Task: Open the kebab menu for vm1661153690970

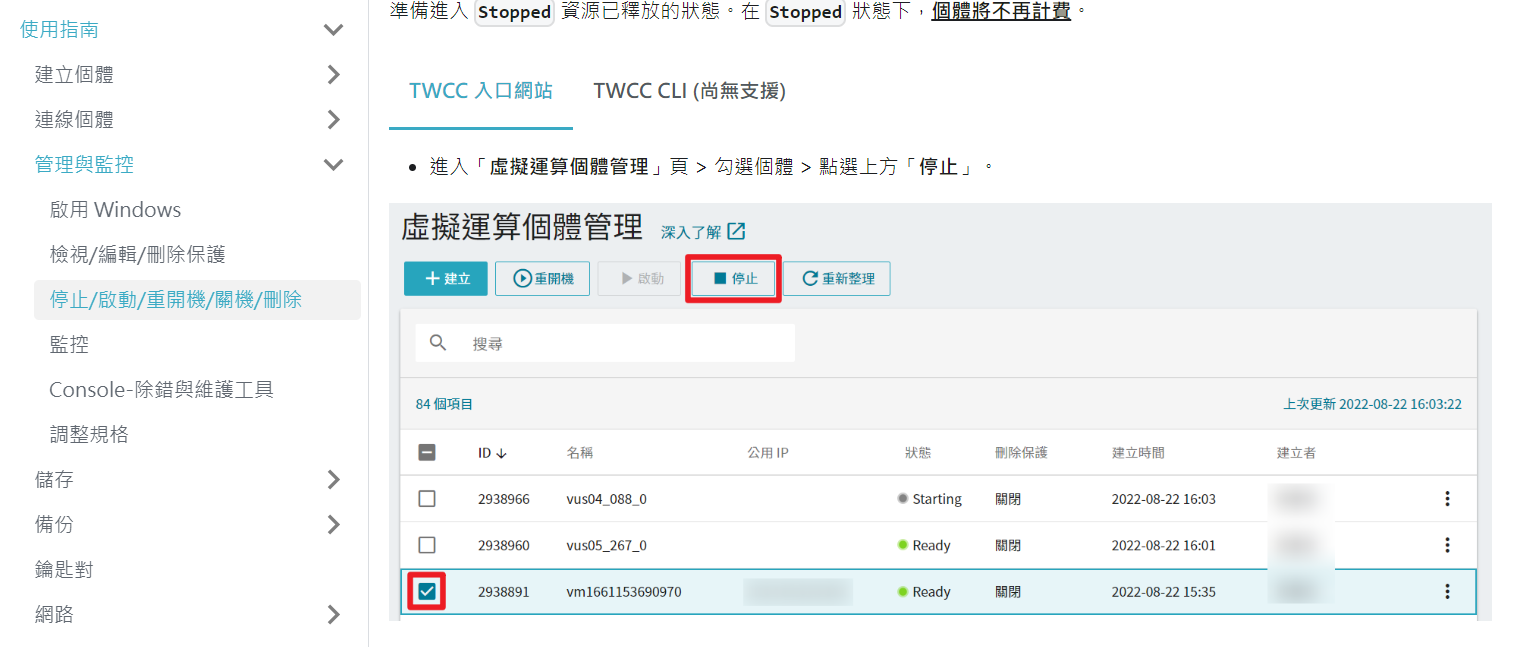Action: (1447, 591)
